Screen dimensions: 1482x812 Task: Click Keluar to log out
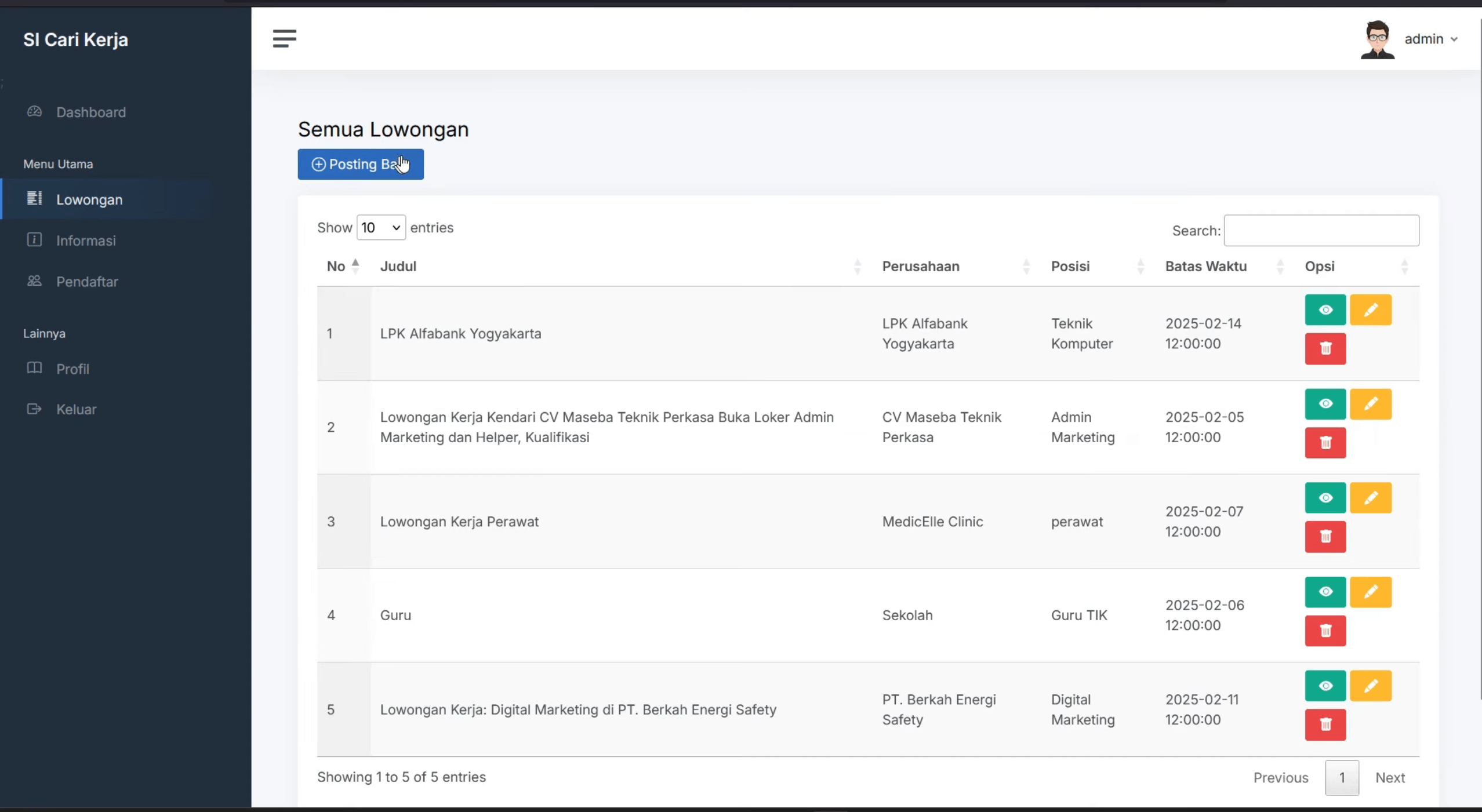click(76, 409)
